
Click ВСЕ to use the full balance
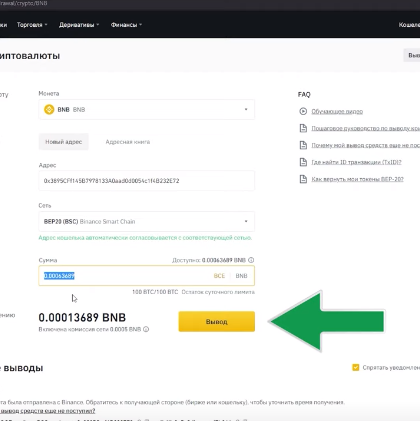(x=219, y=276)
